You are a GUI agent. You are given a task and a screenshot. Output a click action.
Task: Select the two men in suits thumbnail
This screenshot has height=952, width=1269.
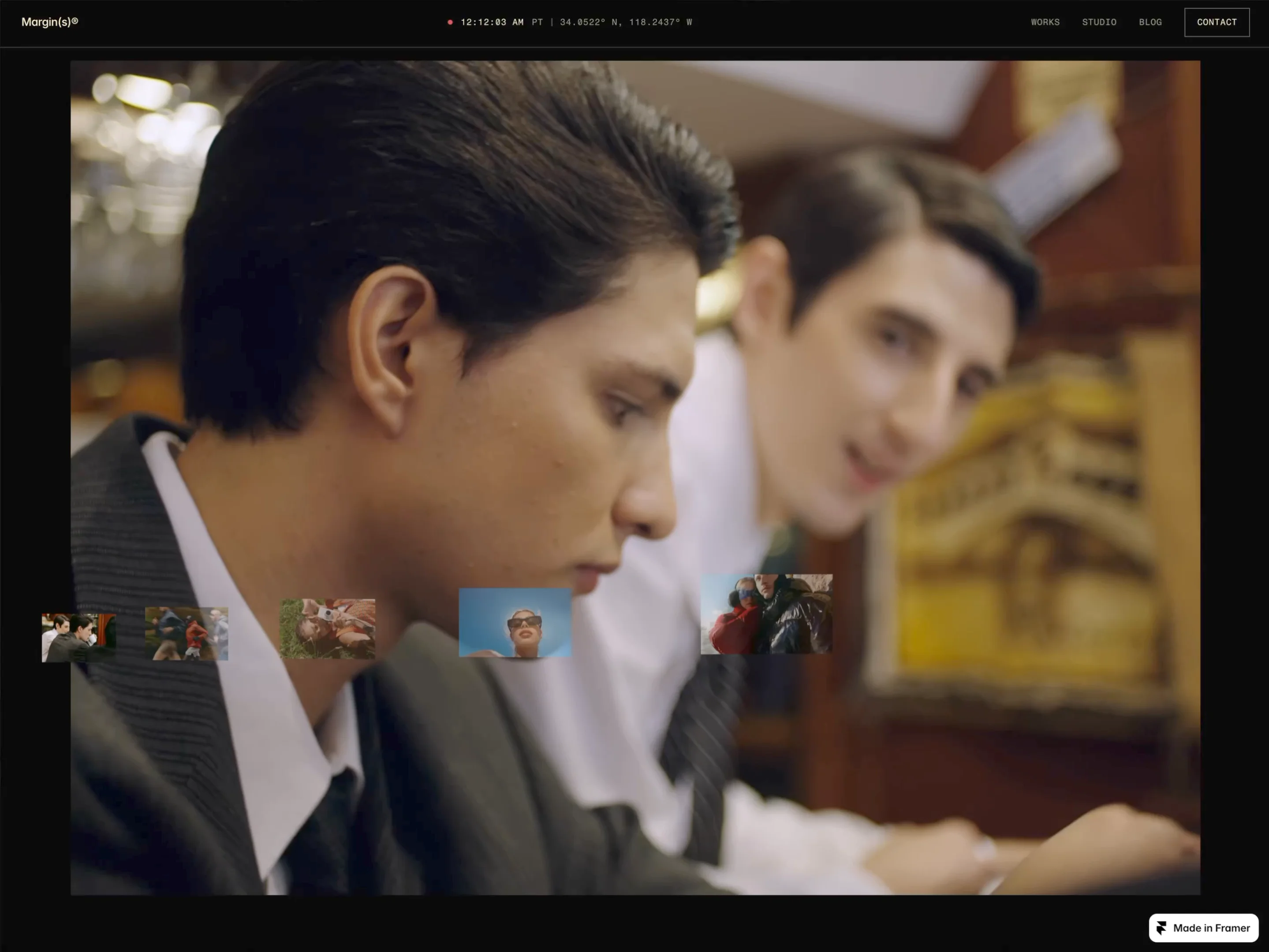78,638
